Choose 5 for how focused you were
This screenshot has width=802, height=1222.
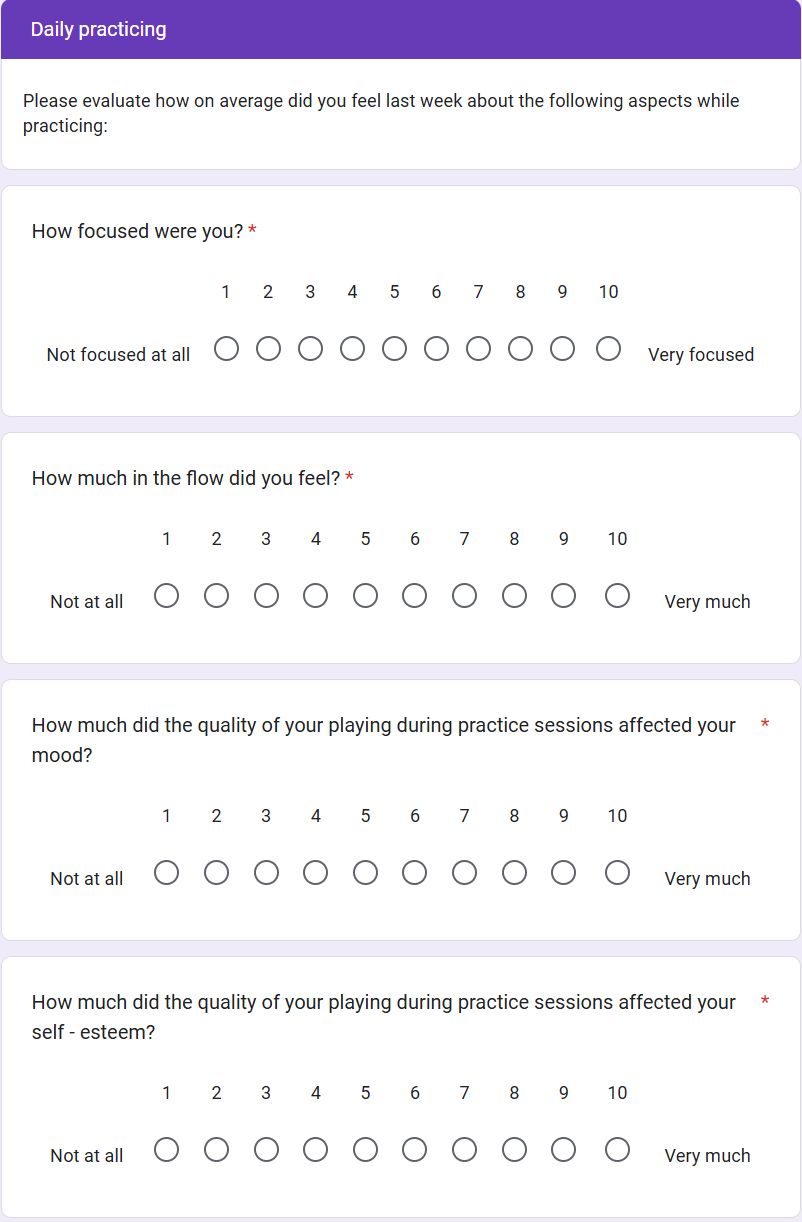point(395,349)
